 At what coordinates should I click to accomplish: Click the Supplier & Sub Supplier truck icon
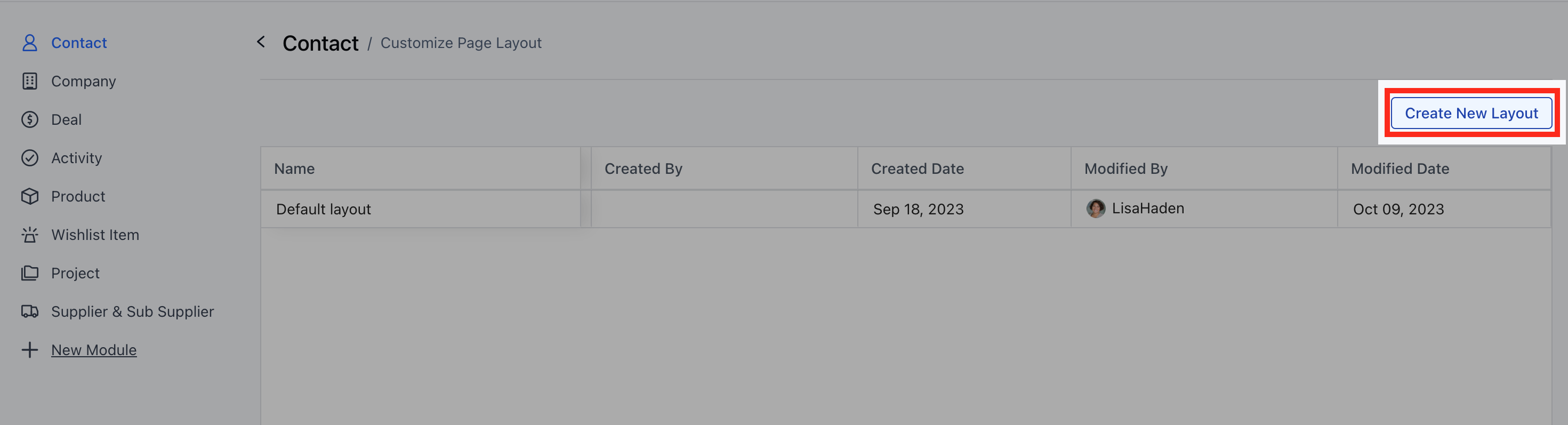[30, 310]
